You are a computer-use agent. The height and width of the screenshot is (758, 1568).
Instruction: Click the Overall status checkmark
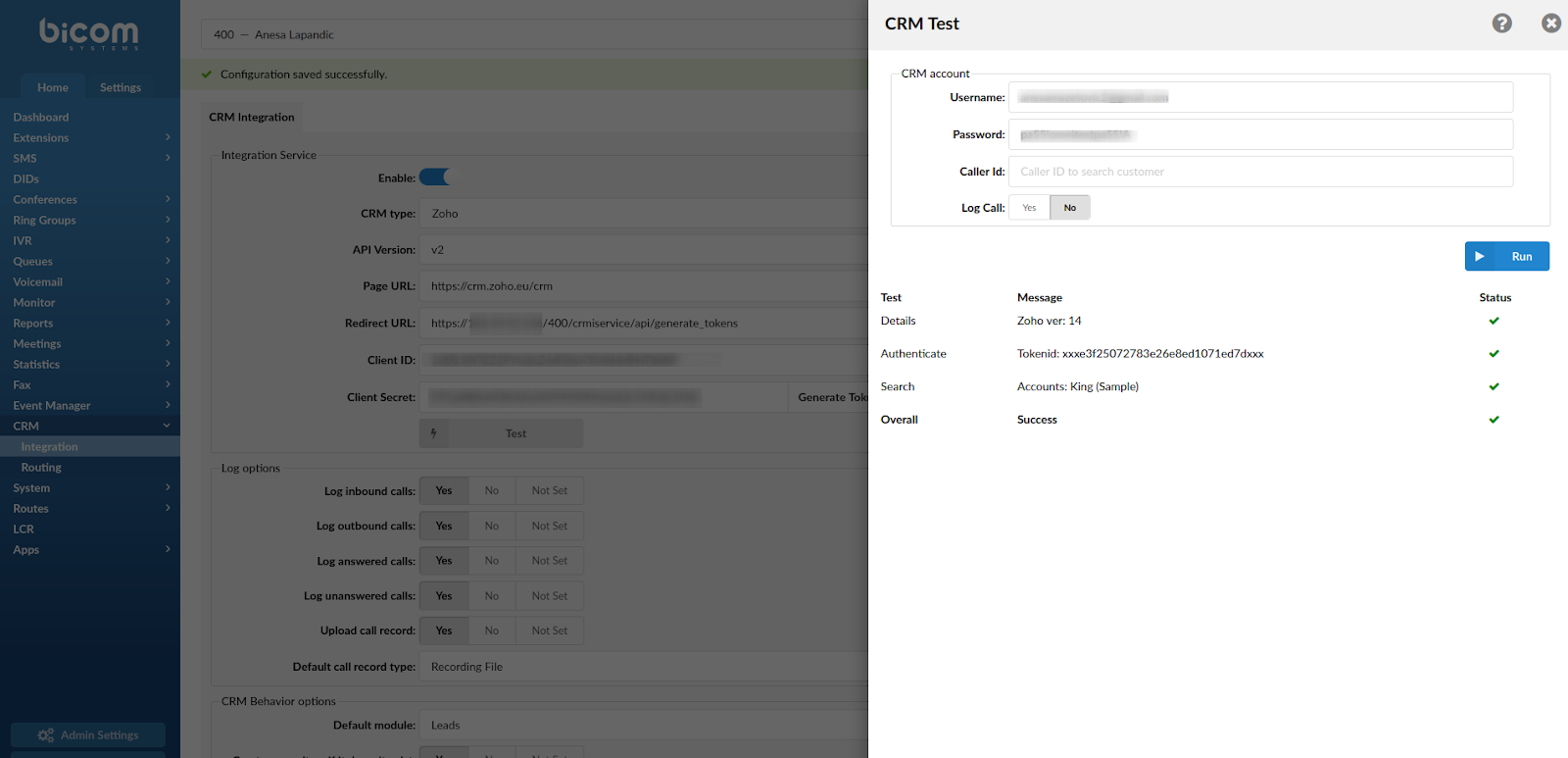1494,420
